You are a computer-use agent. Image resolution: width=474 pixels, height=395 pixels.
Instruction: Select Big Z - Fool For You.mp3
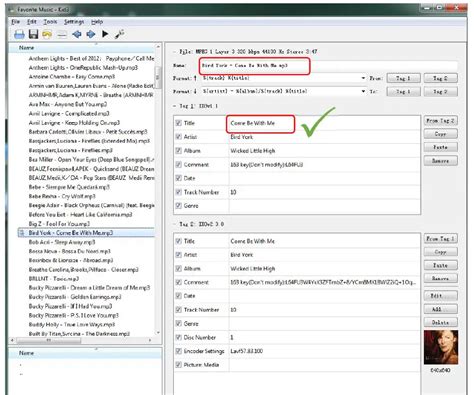[59, 224]
